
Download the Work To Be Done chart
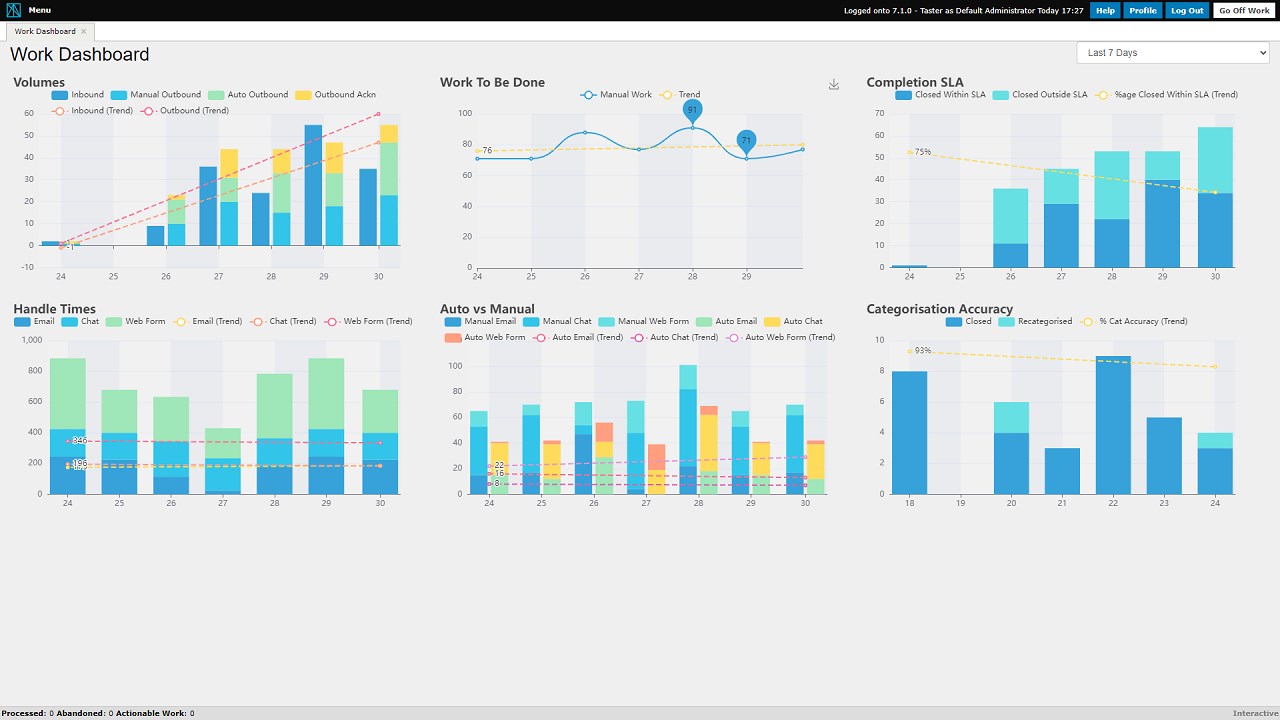834,85
